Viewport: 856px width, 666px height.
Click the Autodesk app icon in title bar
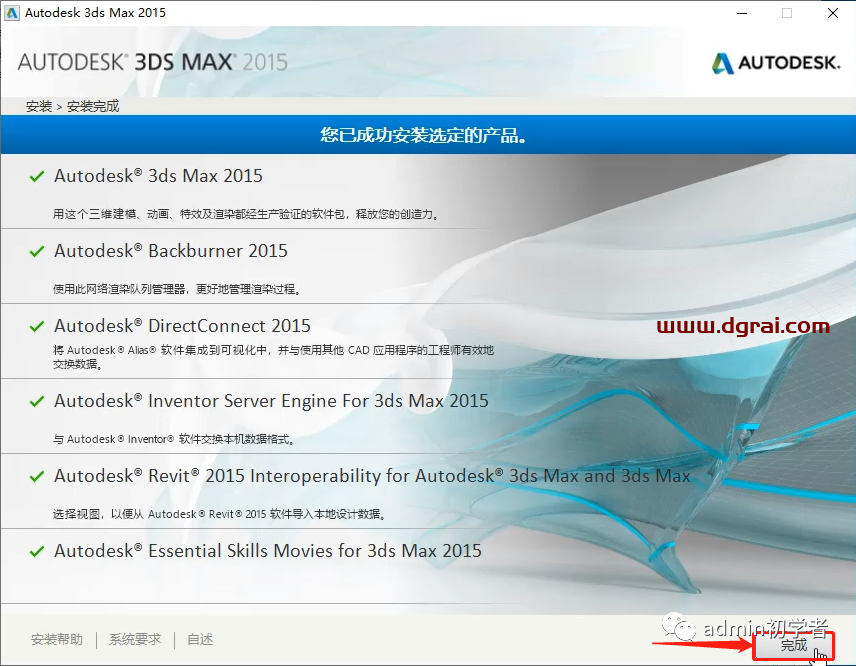11,13
